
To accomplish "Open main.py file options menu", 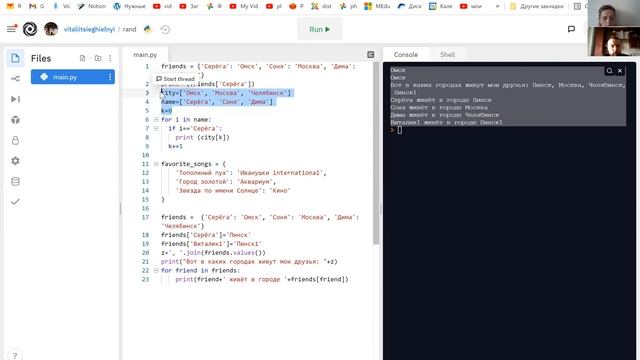I will point(110,77).
